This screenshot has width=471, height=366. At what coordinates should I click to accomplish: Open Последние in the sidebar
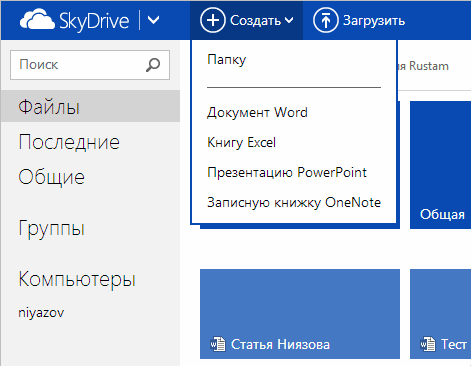pyautogui.click(x=69, y=142)
